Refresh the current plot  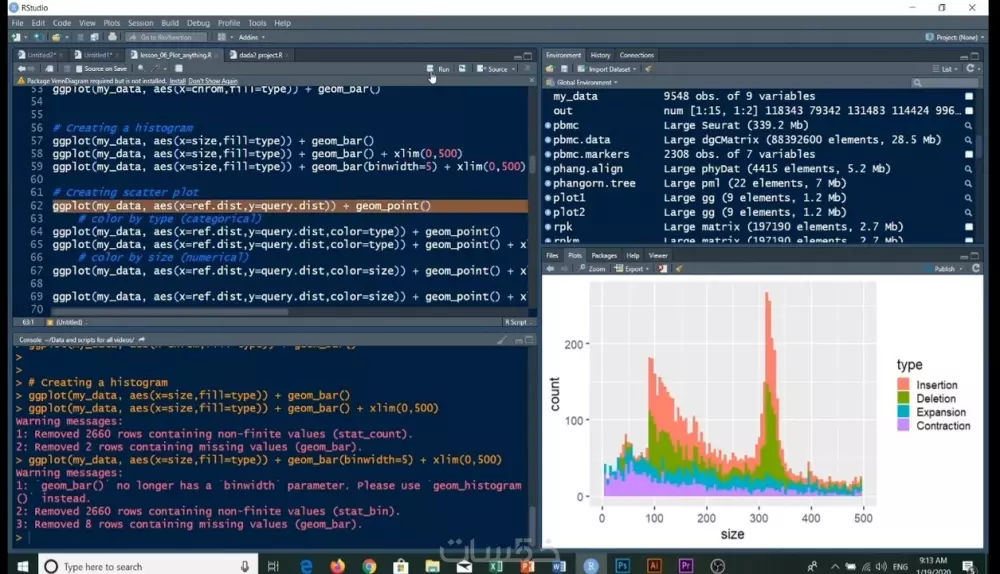pyautogui.click(x=976, y=269)
